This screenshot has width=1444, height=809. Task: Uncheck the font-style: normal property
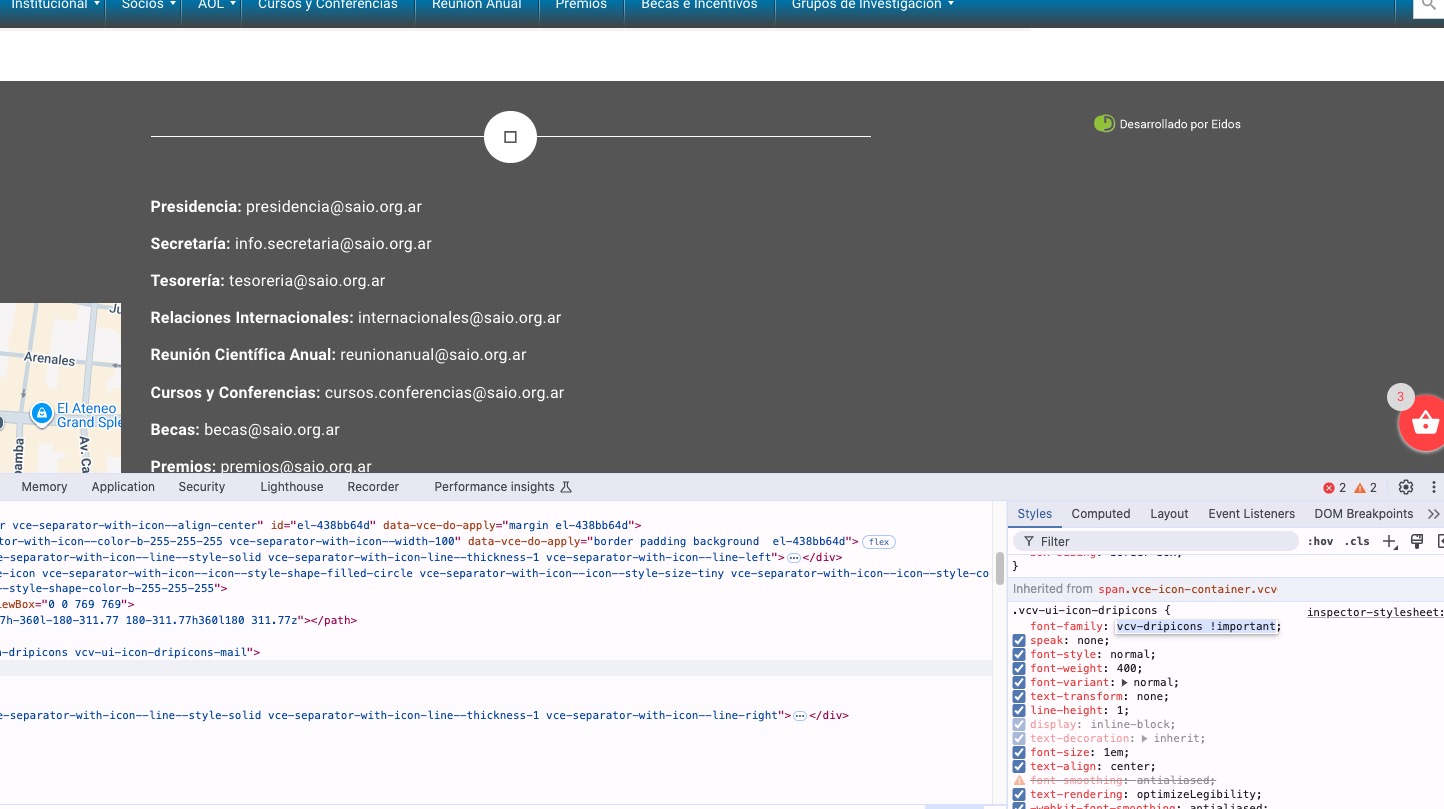pos(1019,654)
